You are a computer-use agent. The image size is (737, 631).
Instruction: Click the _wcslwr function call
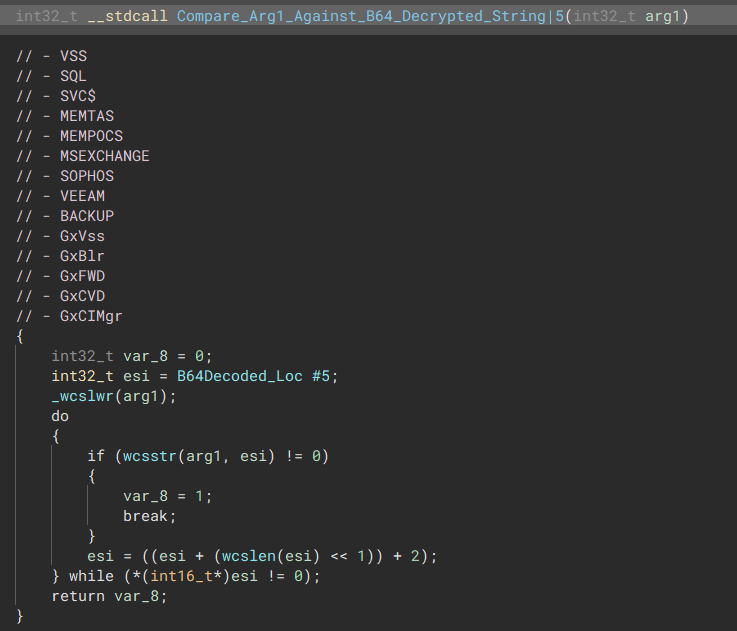(85, 396)
